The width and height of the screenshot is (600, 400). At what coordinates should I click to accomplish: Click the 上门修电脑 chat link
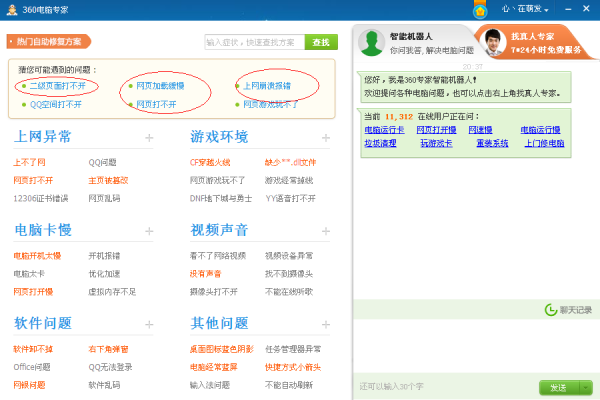(x=544, y=143)
